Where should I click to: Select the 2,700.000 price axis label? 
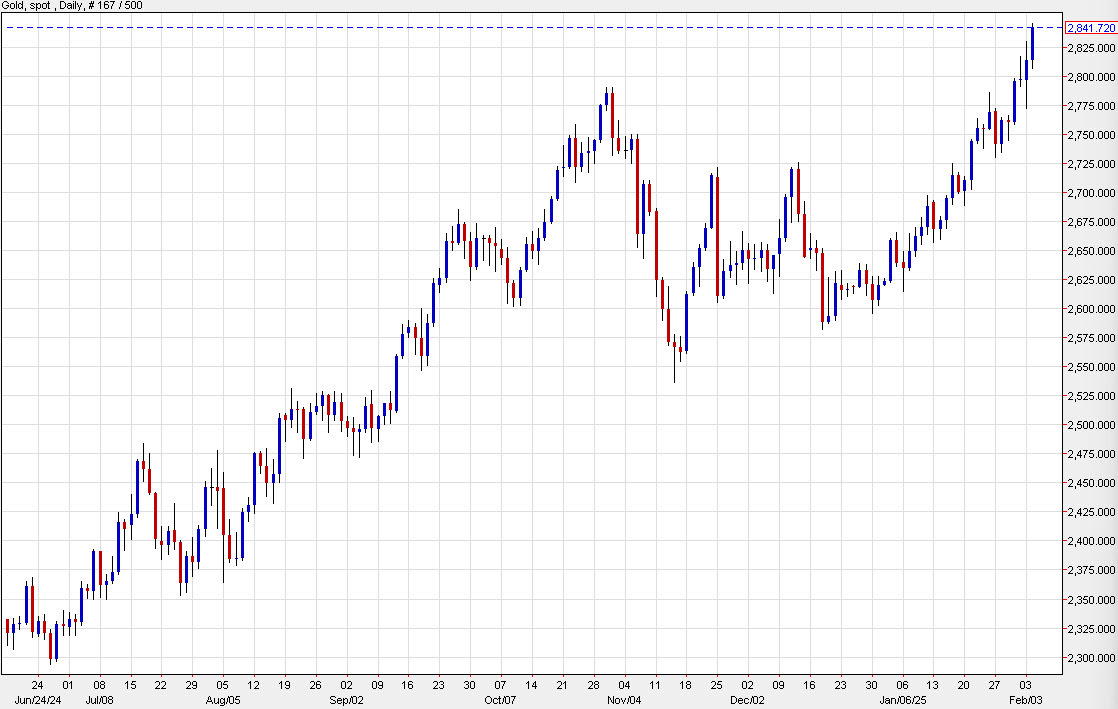pos(1091,193)
